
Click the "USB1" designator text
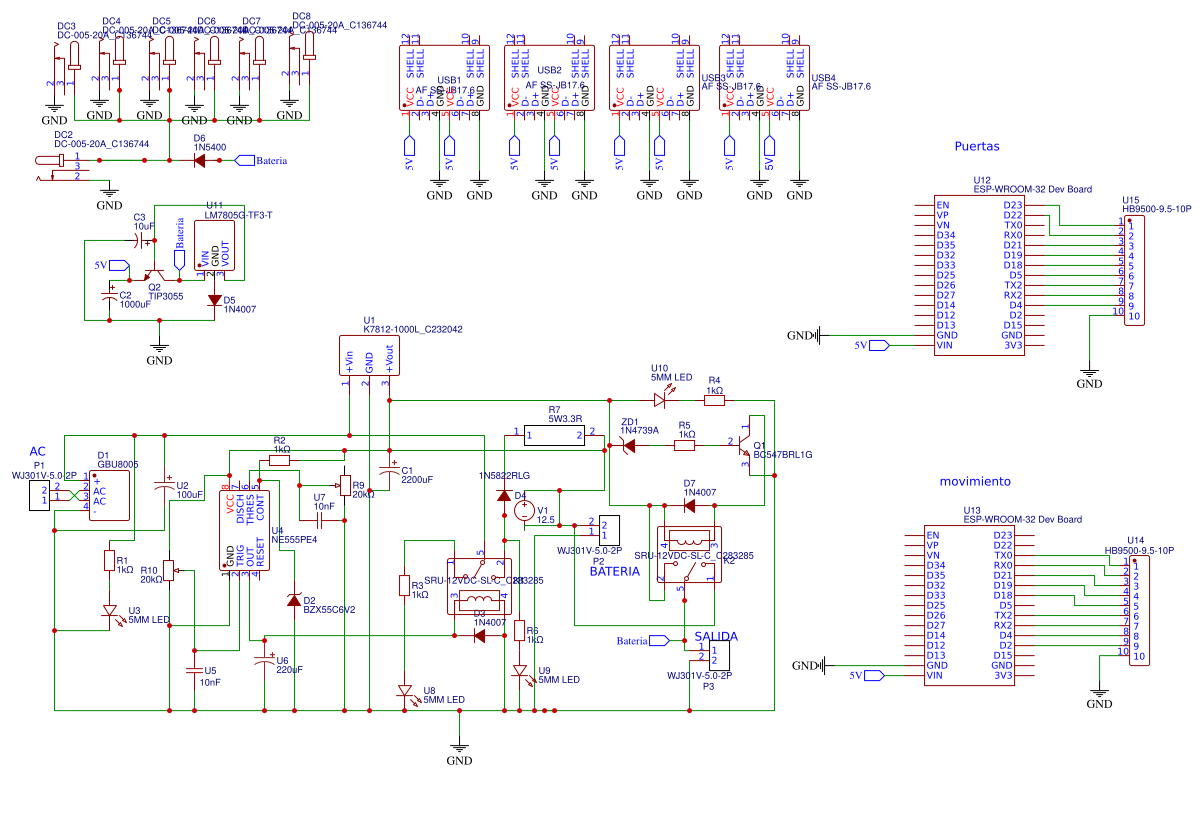449,79
